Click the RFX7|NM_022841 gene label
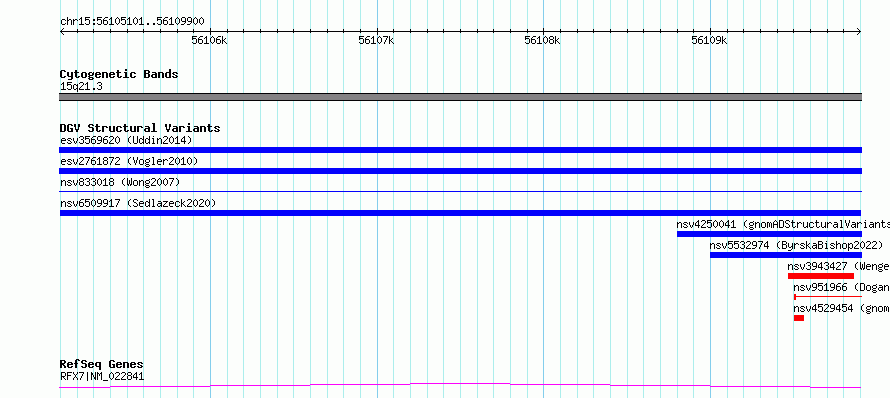The width and height of the screenshot is (890, 398). tap(102, 376)
